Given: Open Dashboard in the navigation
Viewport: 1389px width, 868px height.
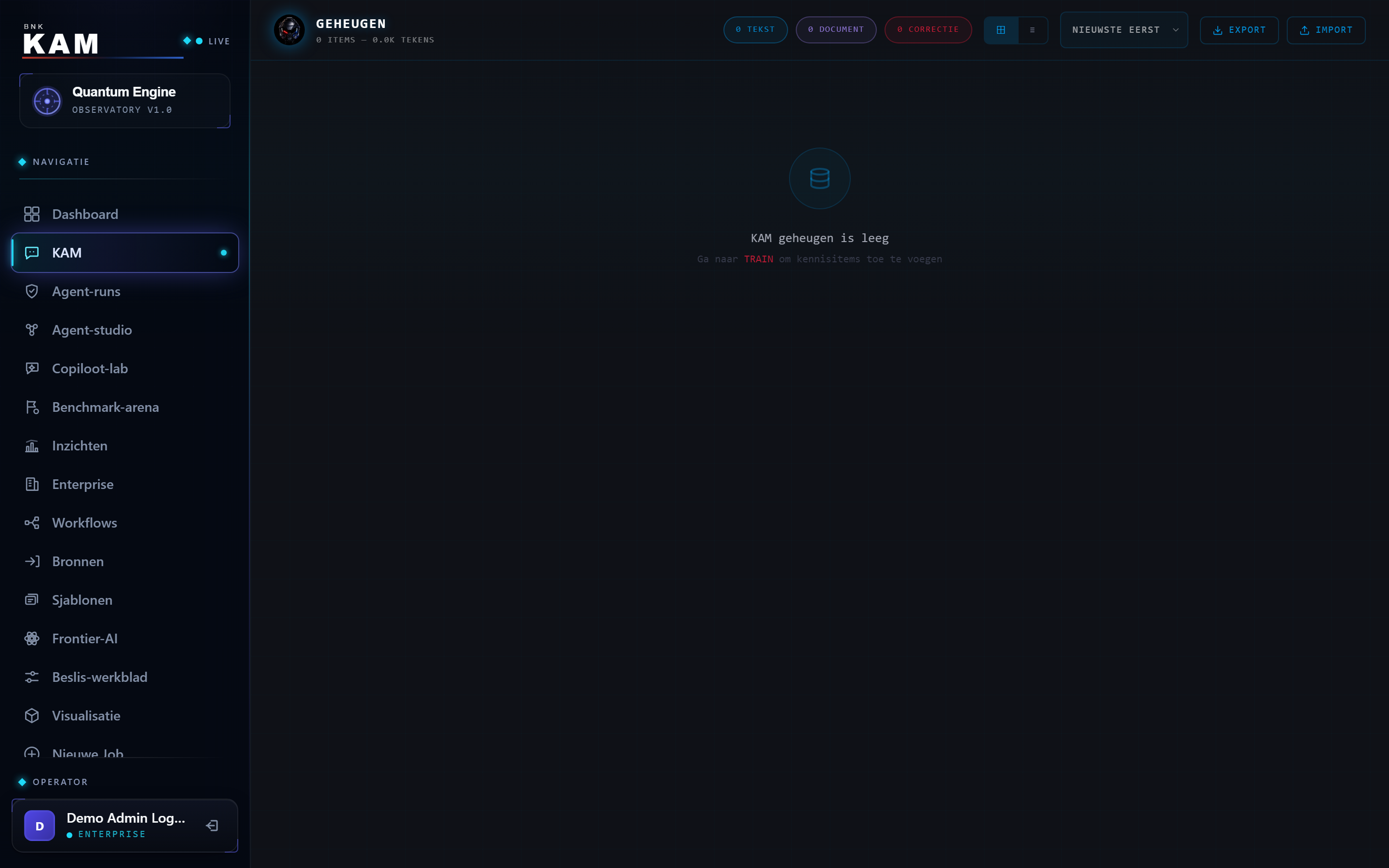Looking at the screenshot, I should [x=124, y=214].
